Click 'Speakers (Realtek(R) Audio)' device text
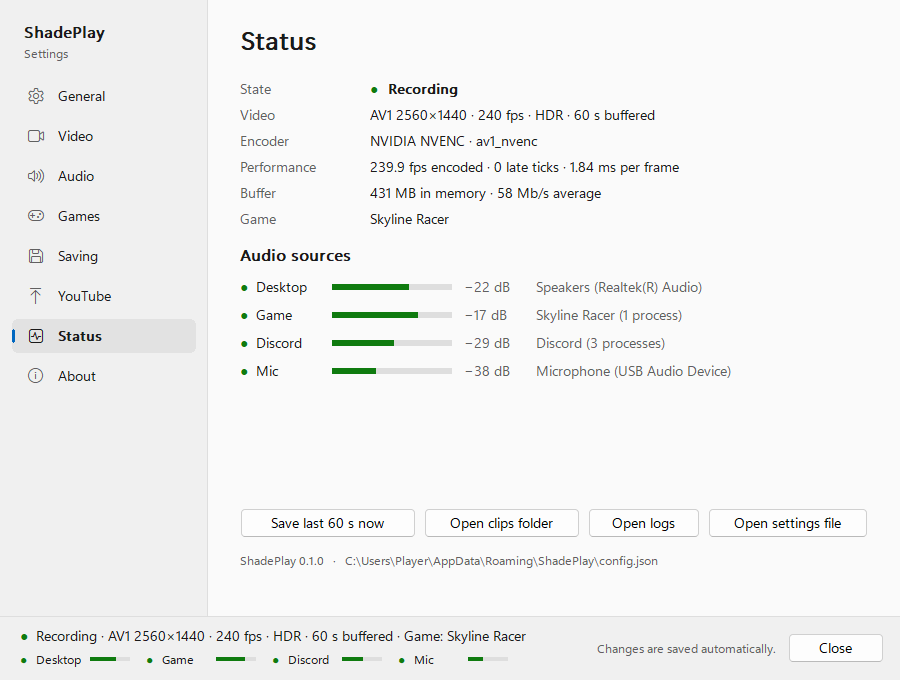Screen dimensions: 900x680 pos(619,287)
